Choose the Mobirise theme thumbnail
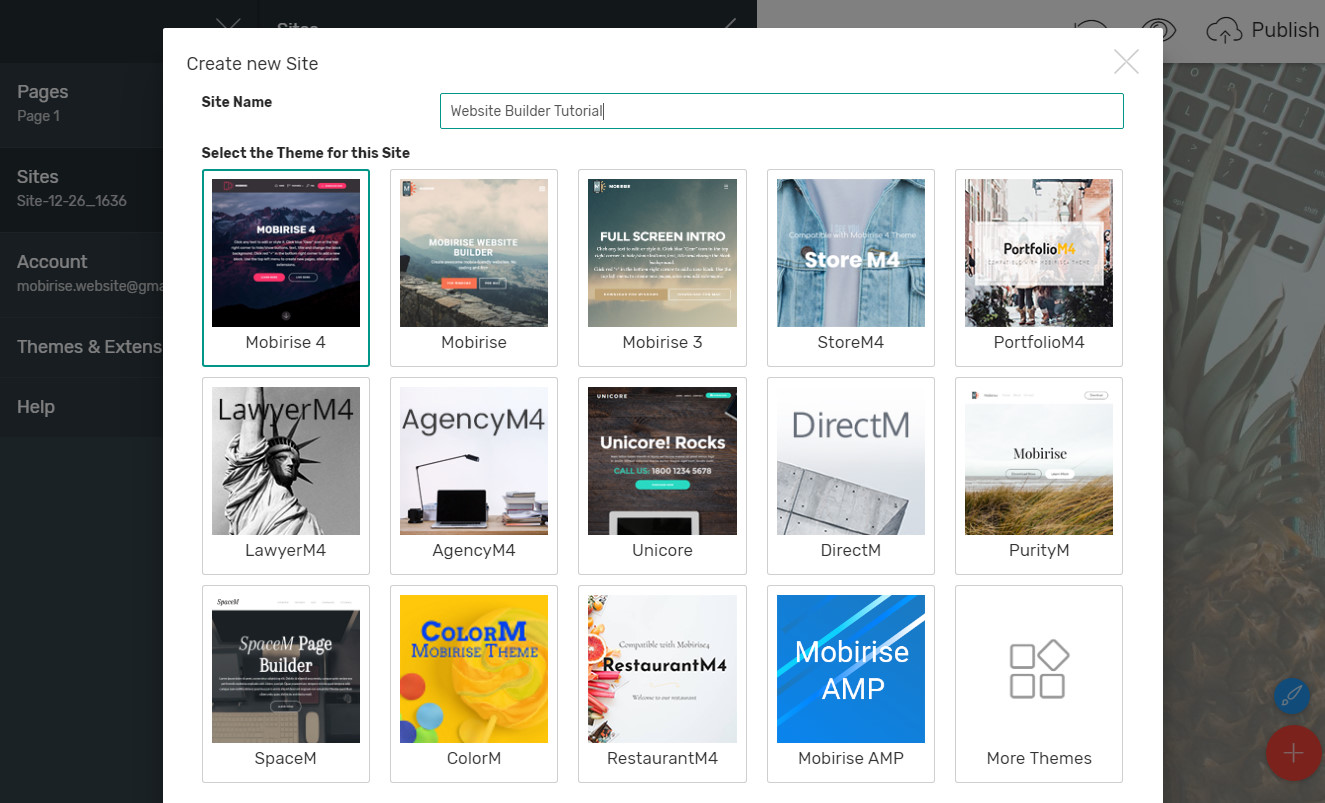Viewport: 1325px width, 803px height. (474, 268)
